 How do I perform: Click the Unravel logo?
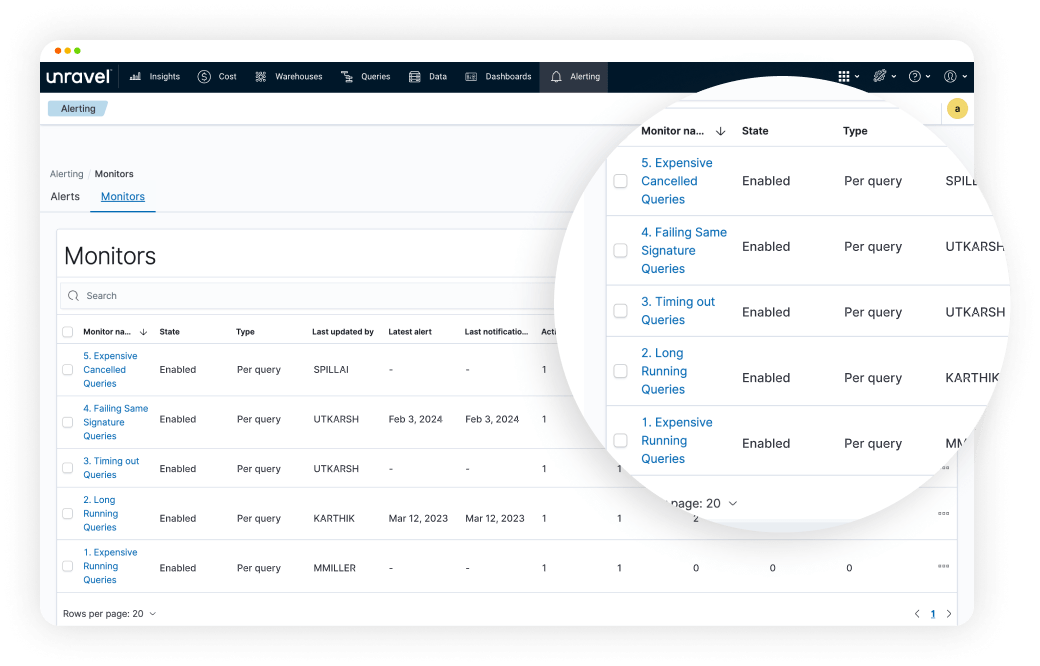[78, 77]
